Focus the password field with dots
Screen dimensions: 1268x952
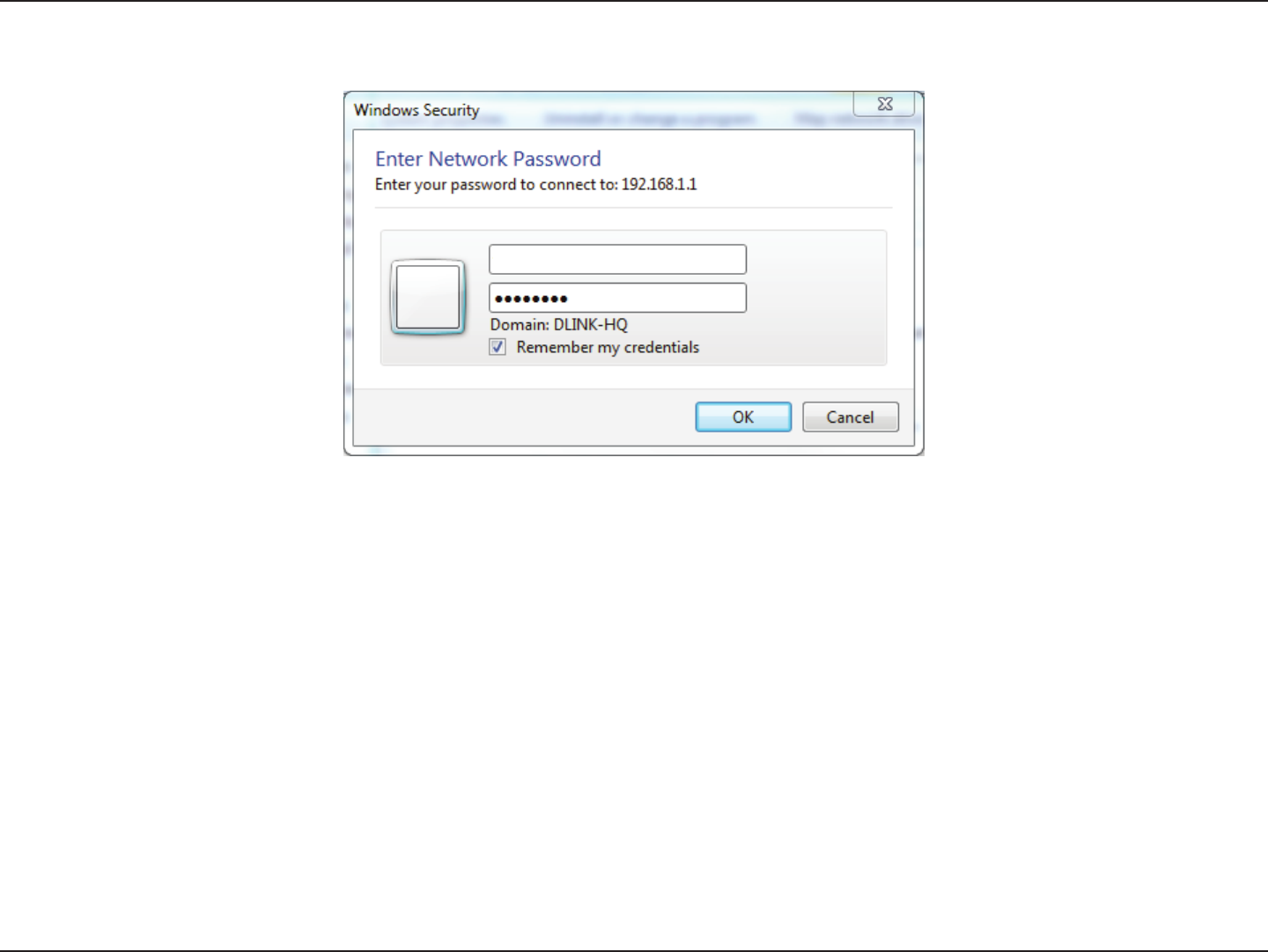coord(617,298)
